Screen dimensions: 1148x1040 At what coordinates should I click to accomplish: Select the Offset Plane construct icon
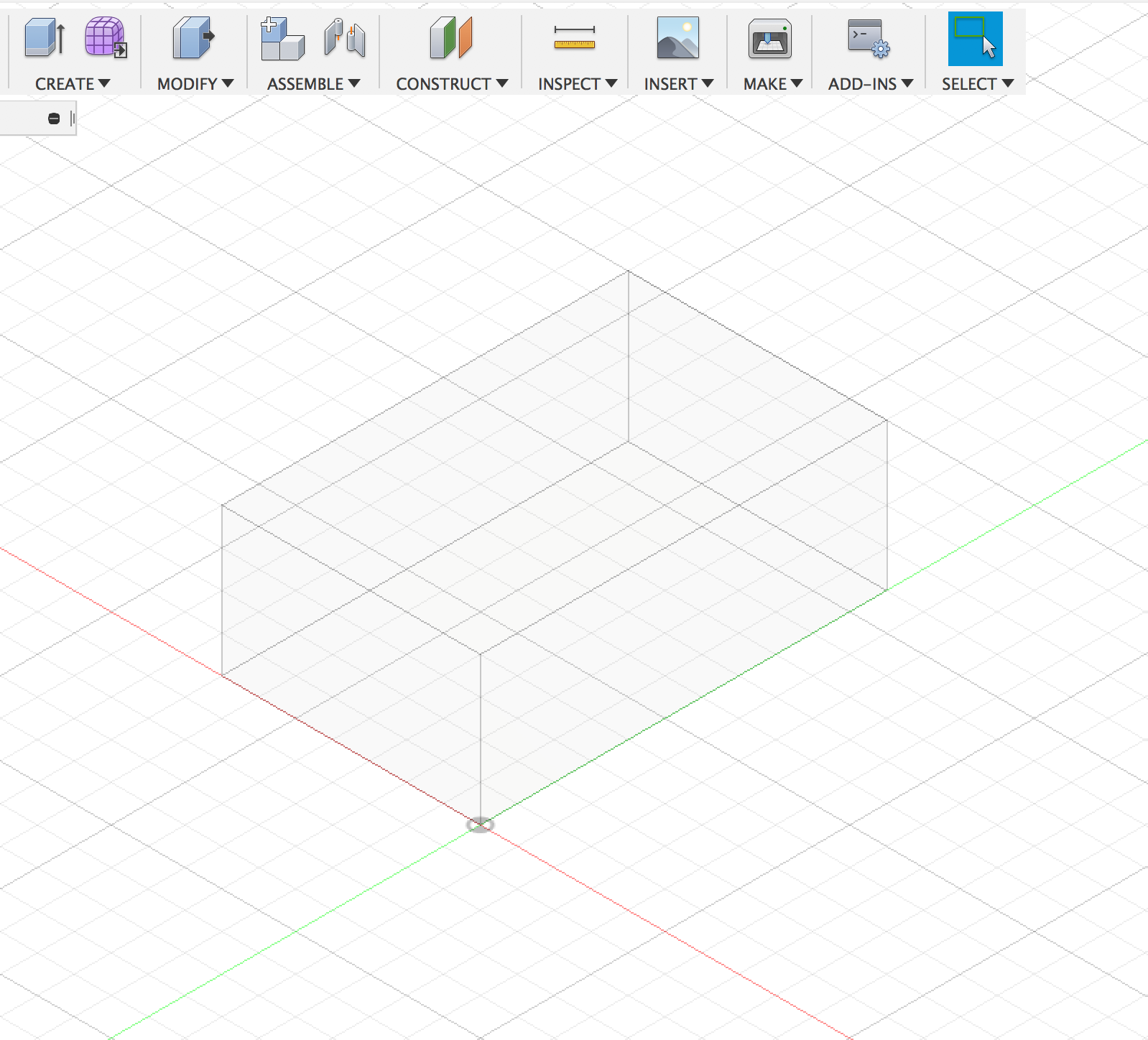tap(451, 37)
